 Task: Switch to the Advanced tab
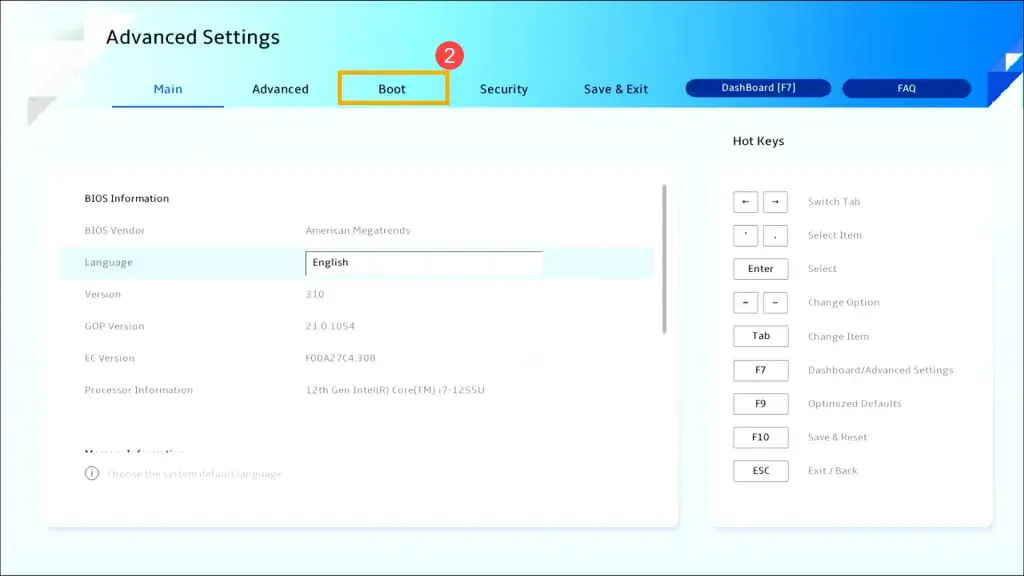tap(280, 89)
